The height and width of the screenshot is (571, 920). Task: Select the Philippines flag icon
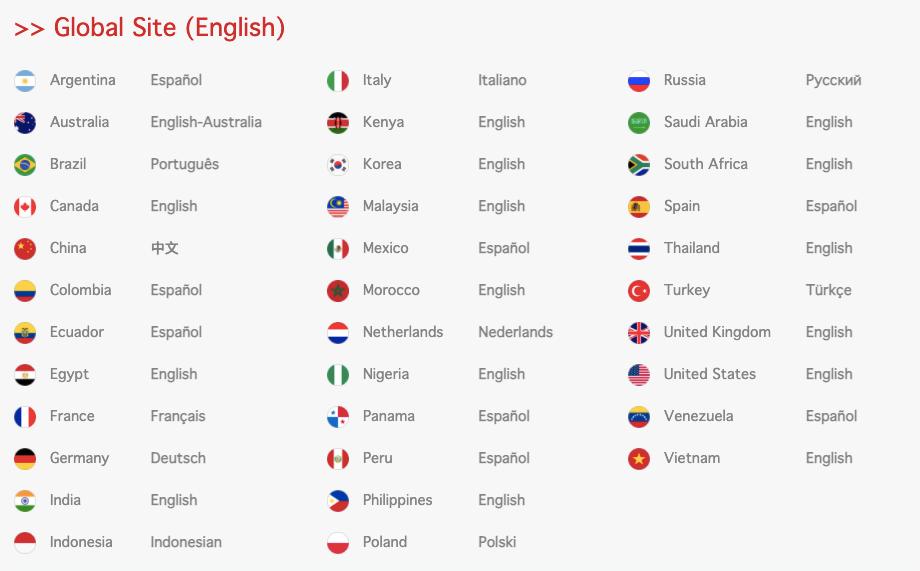338,501
